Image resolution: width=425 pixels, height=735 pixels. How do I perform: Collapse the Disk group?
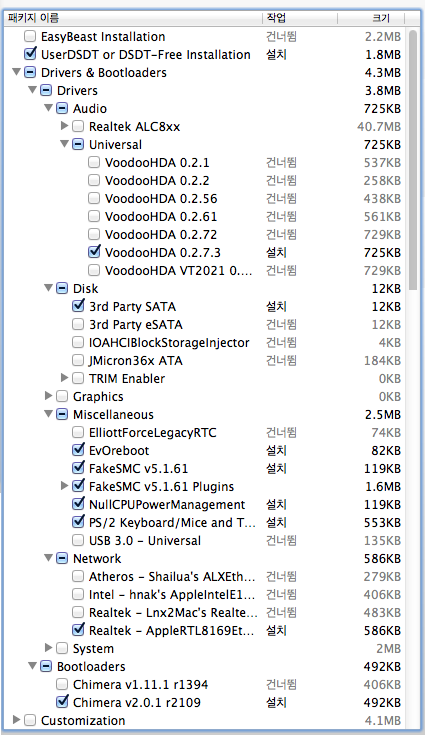tap(48, 287)
